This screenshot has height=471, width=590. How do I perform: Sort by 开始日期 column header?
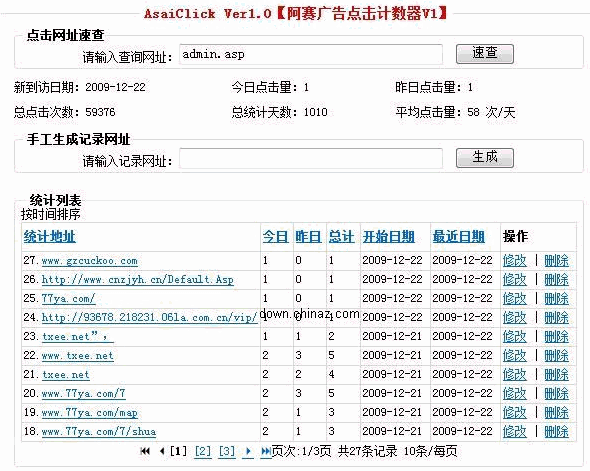pos(389,237)
